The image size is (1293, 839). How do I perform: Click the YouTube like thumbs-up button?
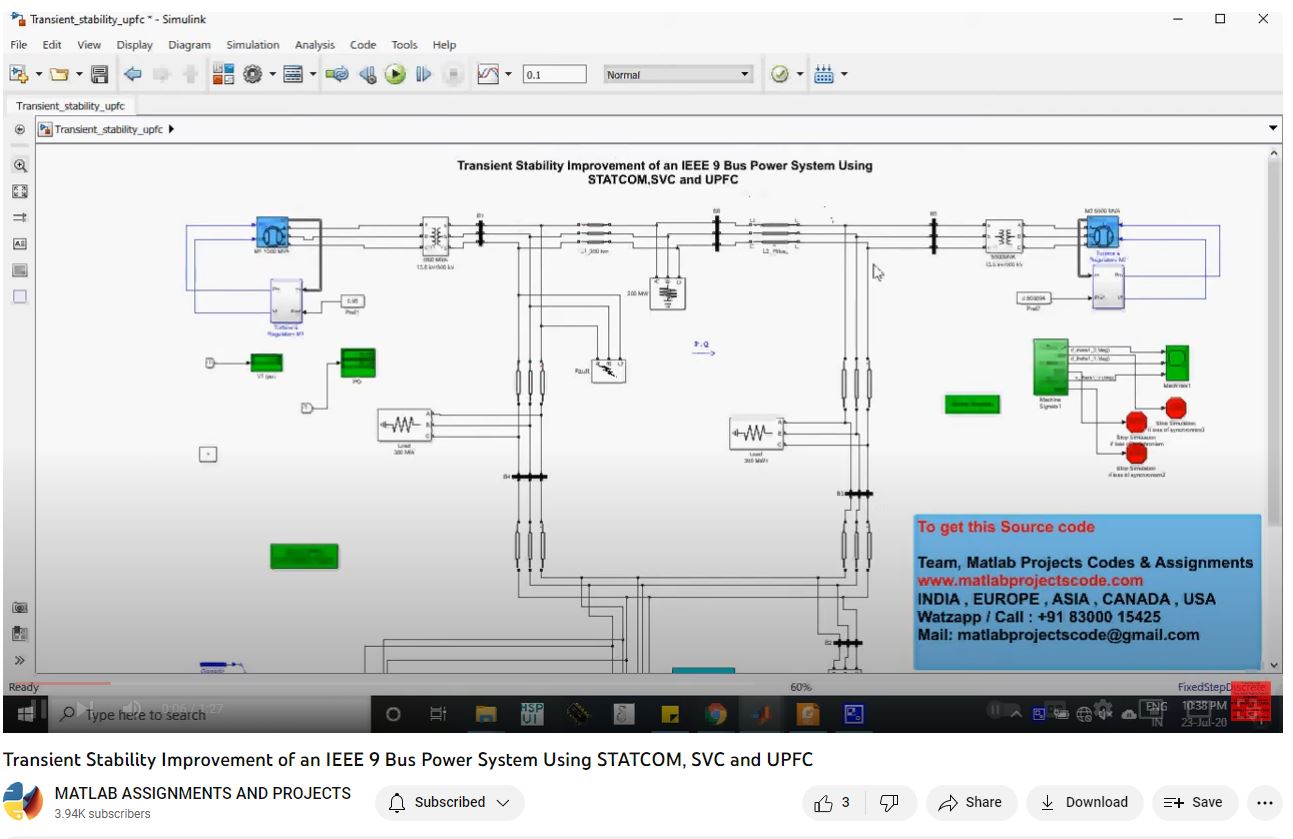click(832, 802)
